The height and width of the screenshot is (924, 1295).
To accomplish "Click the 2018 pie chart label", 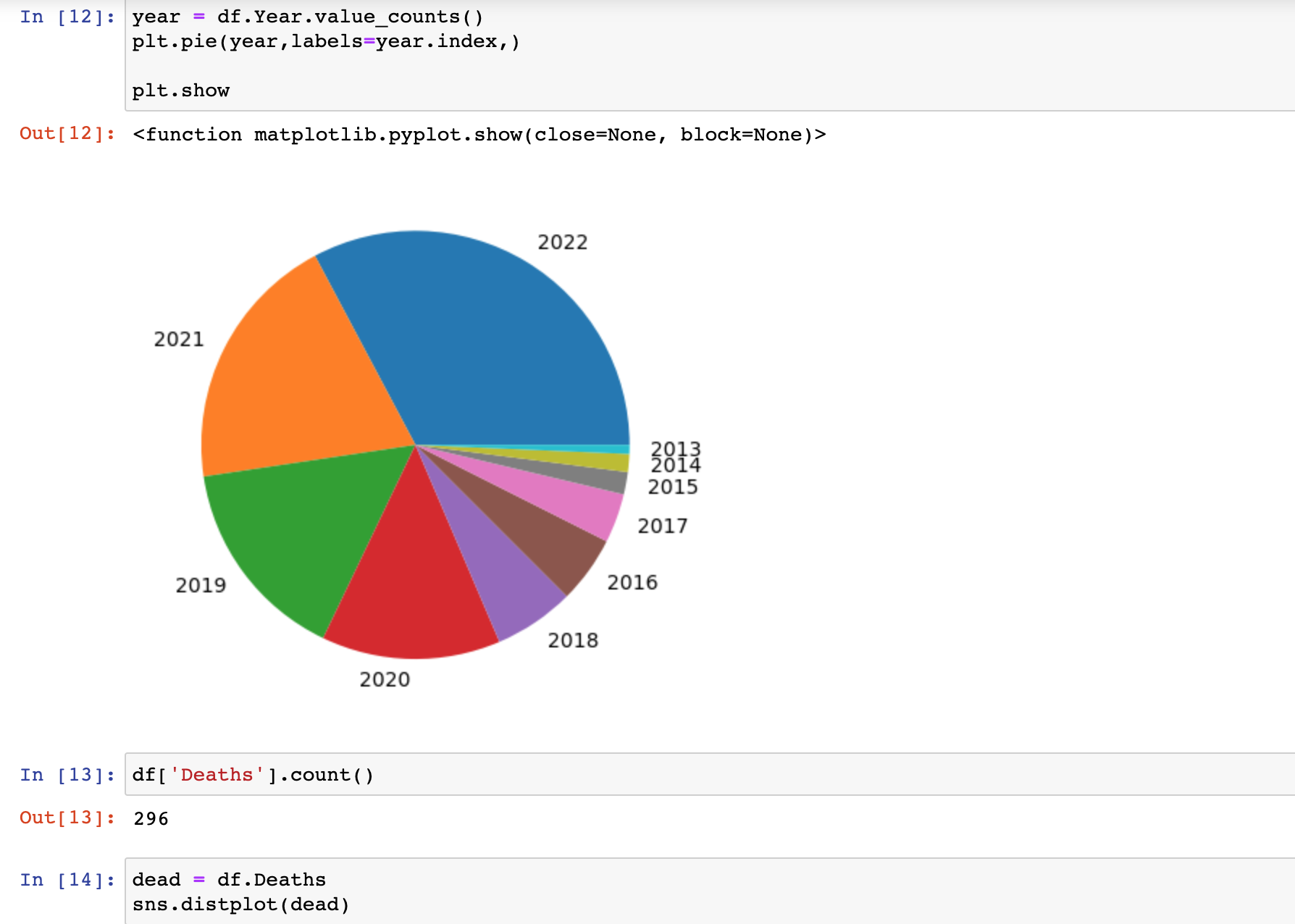I will point(572,640).
